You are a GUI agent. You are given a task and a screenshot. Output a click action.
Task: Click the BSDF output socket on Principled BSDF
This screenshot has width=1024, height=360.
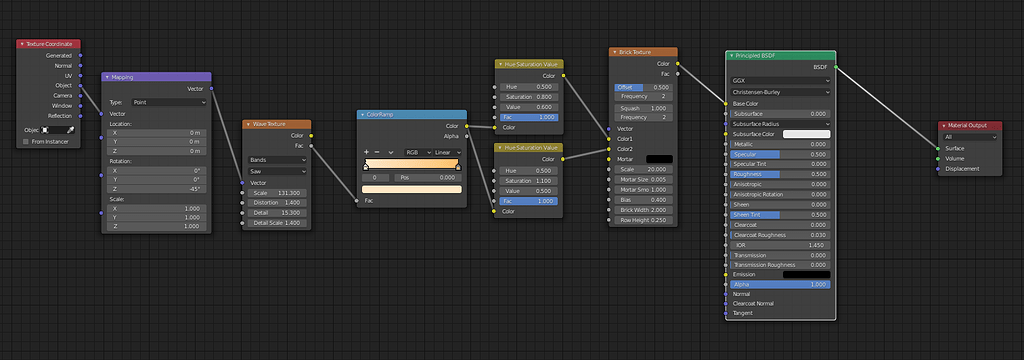[836, 67]
